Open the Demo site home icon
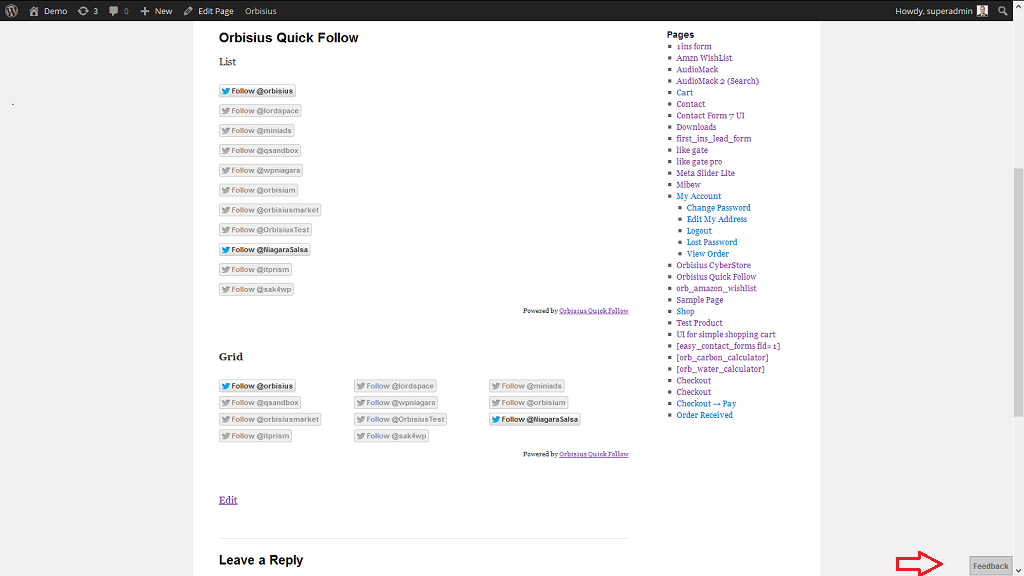1024x576 pixels. pyautogui.click(x=34, y=10)
